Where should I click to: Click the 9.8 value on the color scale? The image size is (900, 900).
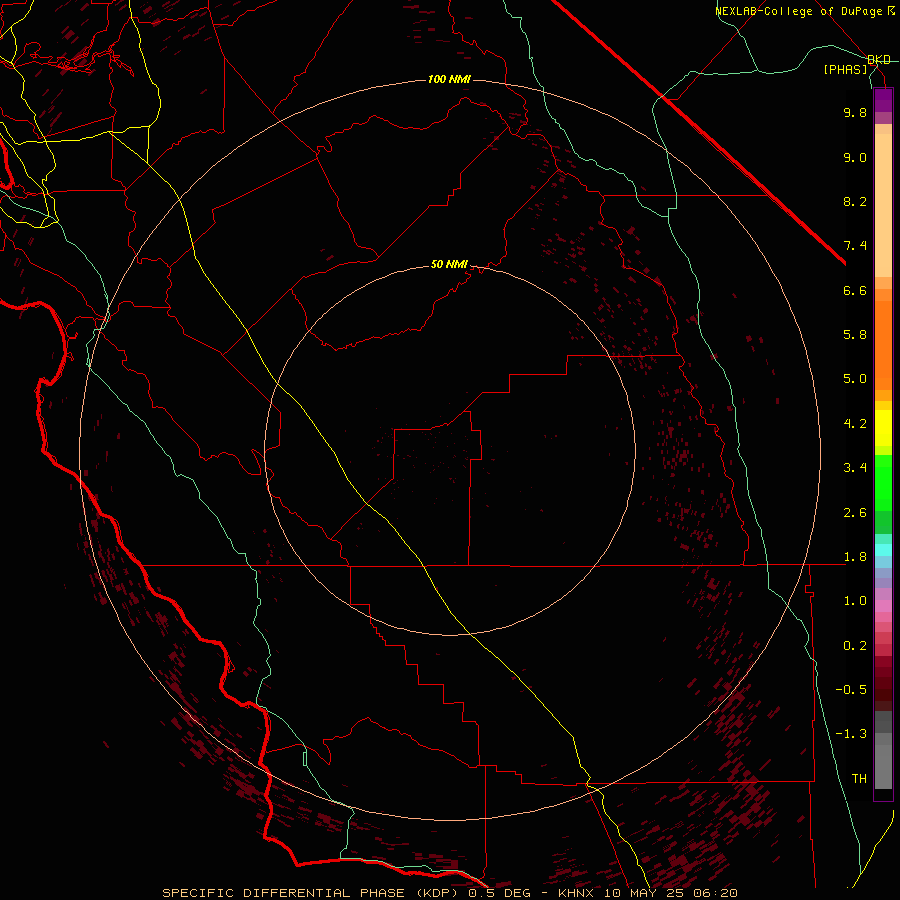(x=855, y=112)
